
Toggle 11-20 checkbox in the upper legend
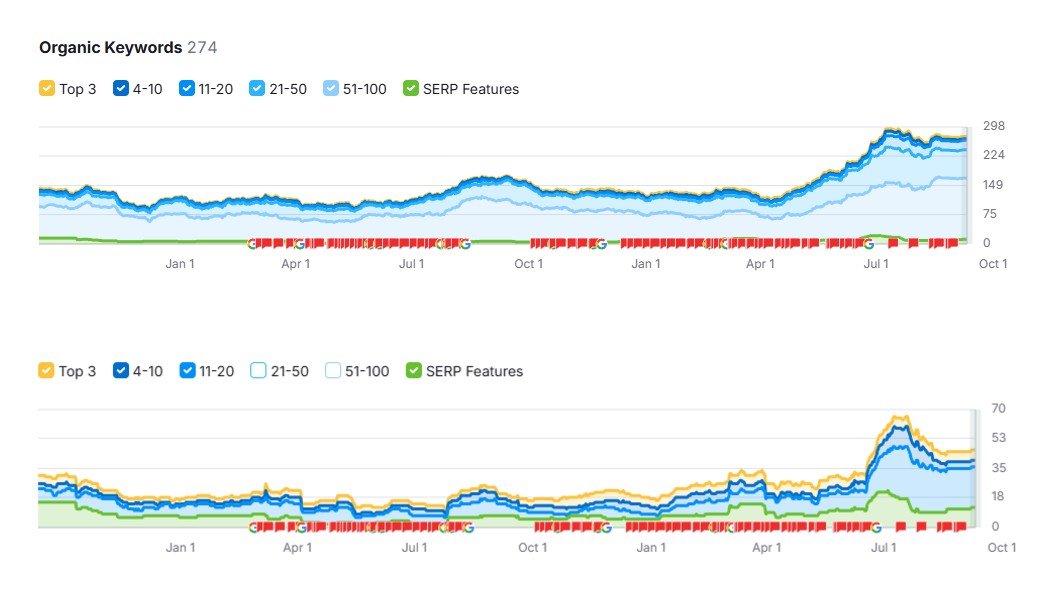click(186, 89)
